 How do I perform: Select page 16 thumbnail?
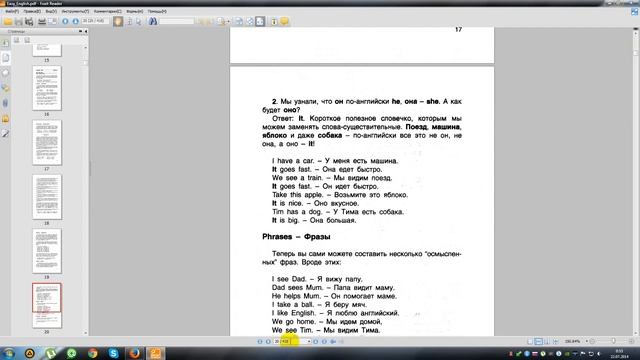point(47,88)
